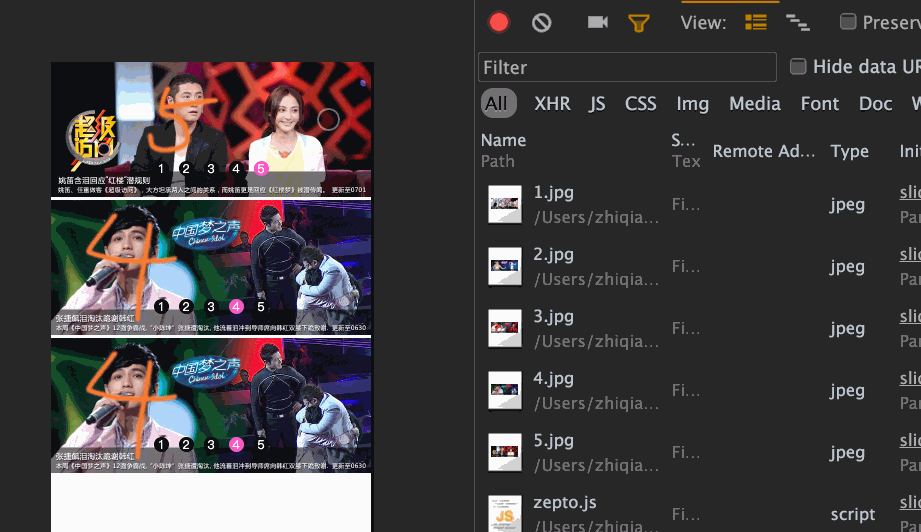Image resolution: width=921 pixels, height=532 pixels.
Task: Filter requests by Font
Action: click(820, 104)
